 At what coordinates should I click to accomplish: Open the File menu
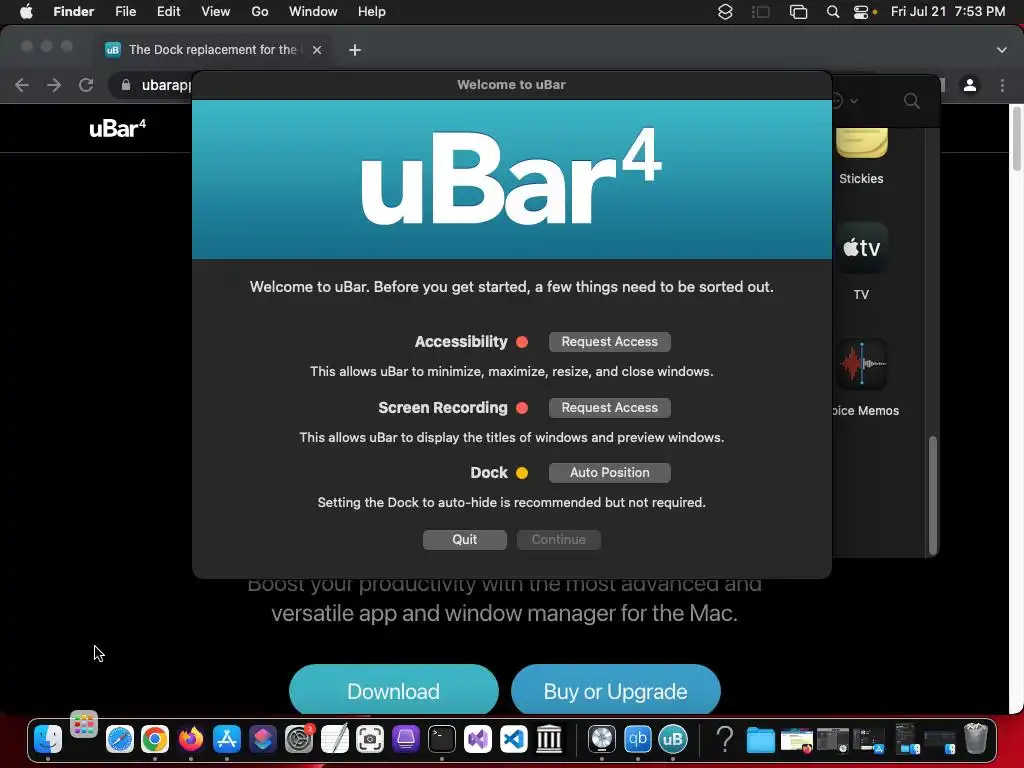coord(125,12)
